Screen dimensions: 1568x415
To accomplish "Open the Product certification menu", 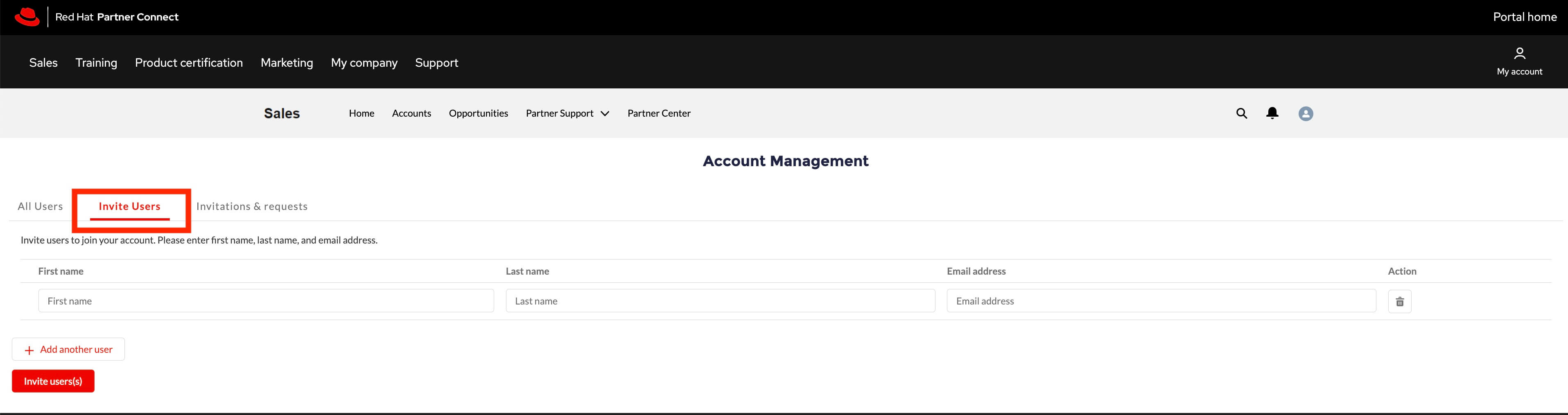I will pos(189,63).
